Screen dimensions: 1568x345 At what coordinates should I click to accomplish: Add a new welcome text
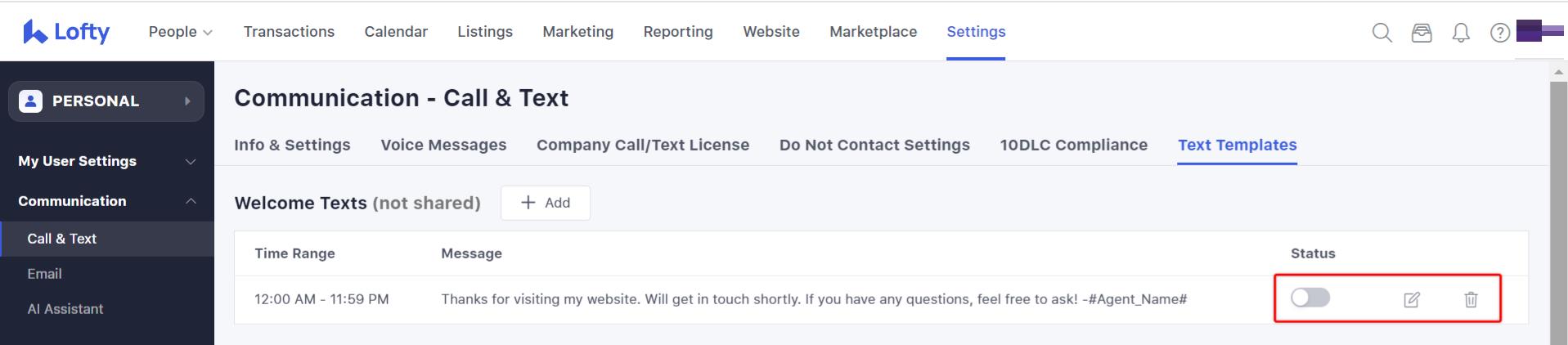(546, 203)
